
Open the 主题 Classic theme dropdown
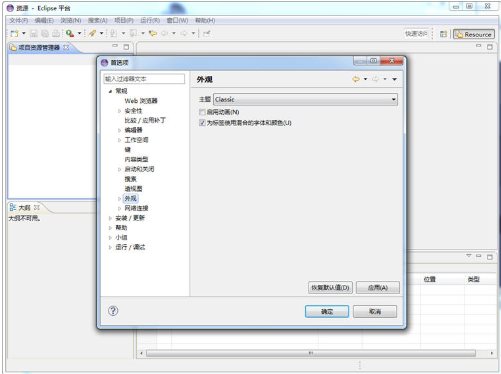point(305,99)
